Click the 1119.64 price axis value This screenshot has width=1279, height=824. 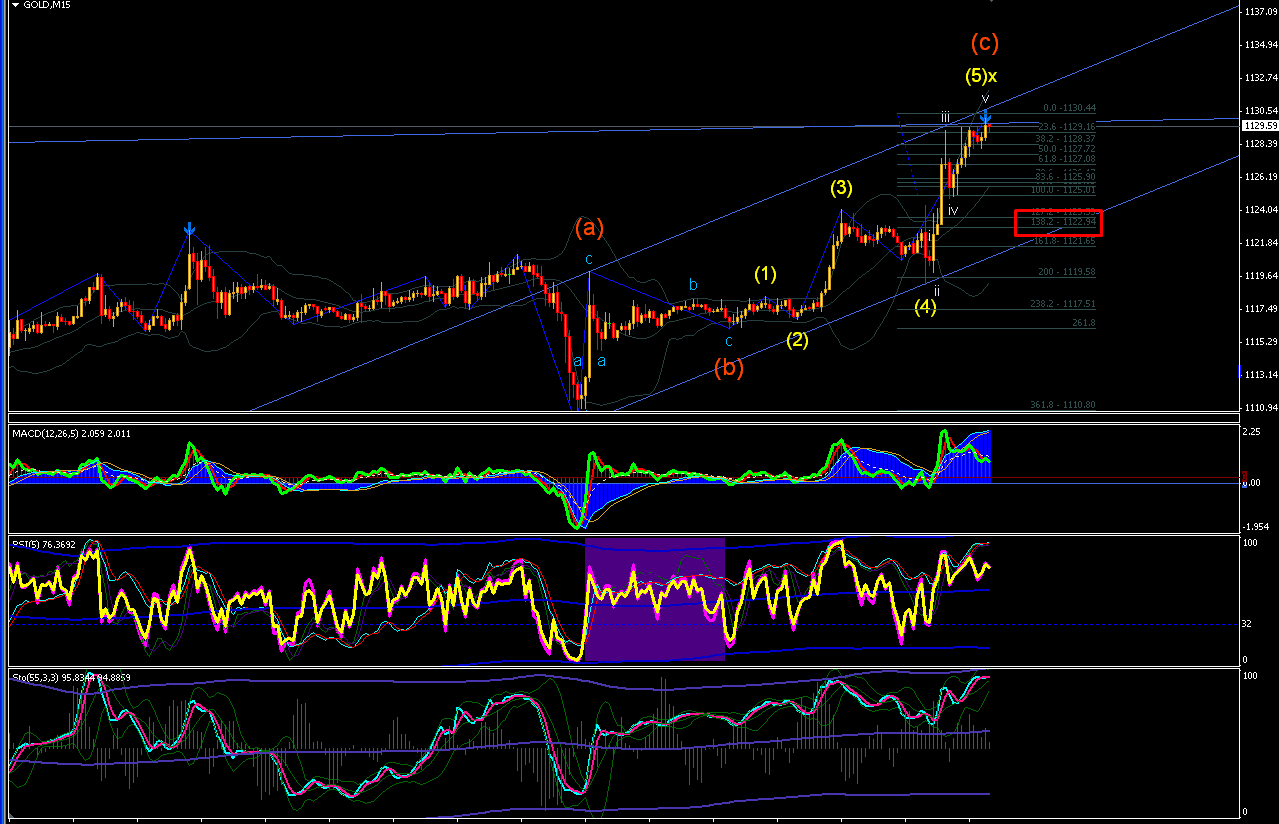click(1260, 276)
